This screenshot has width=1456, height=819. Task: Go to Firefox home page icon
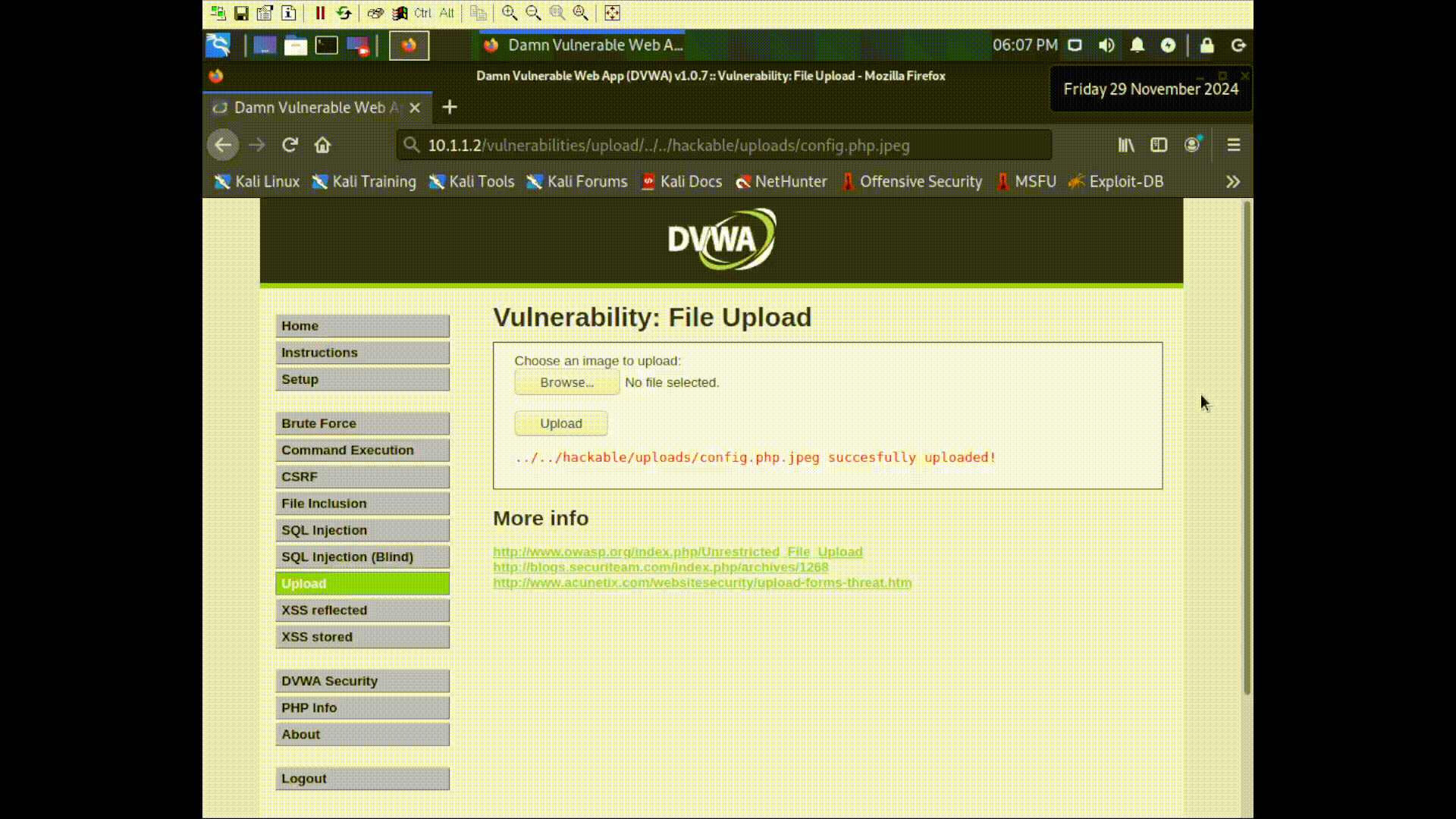(x=322, y=145)
